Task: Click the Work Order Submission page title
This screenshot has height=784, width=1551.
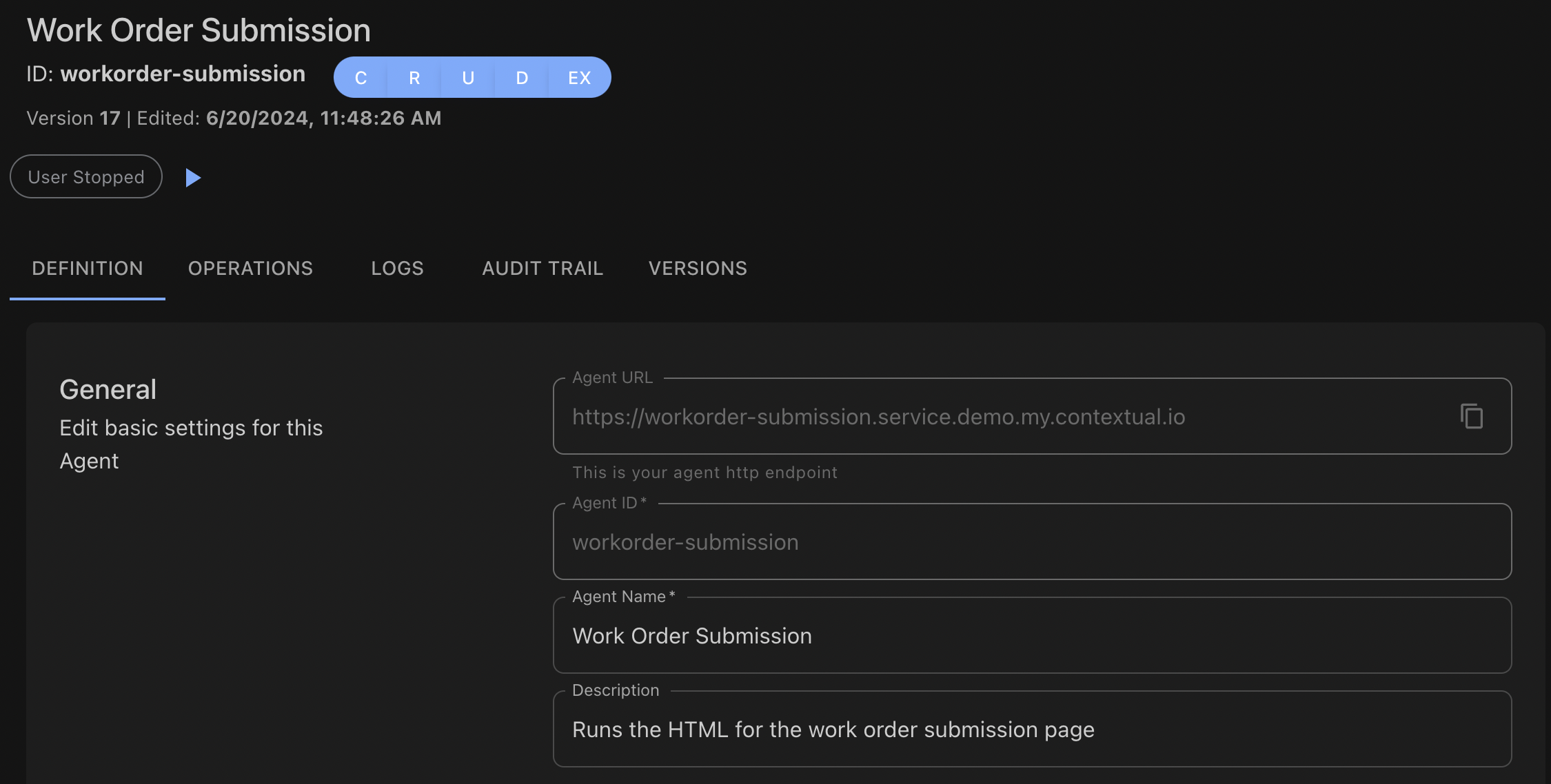Action: coord(199,30)
